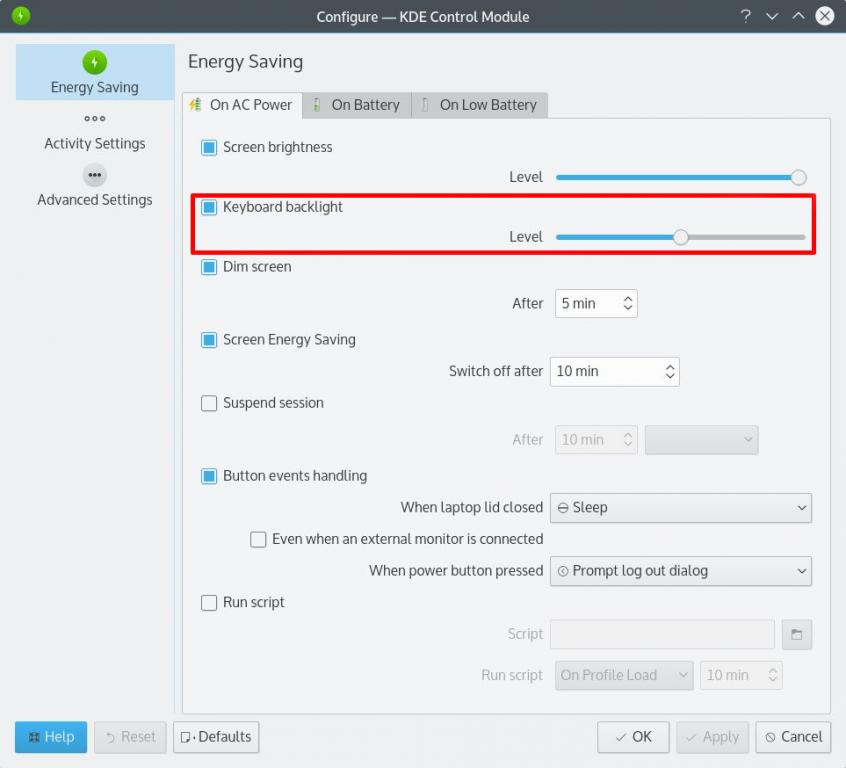Click the question mark help icon in title bar
The height and width of the screenshot is (768, 846).
click(745, 16)
